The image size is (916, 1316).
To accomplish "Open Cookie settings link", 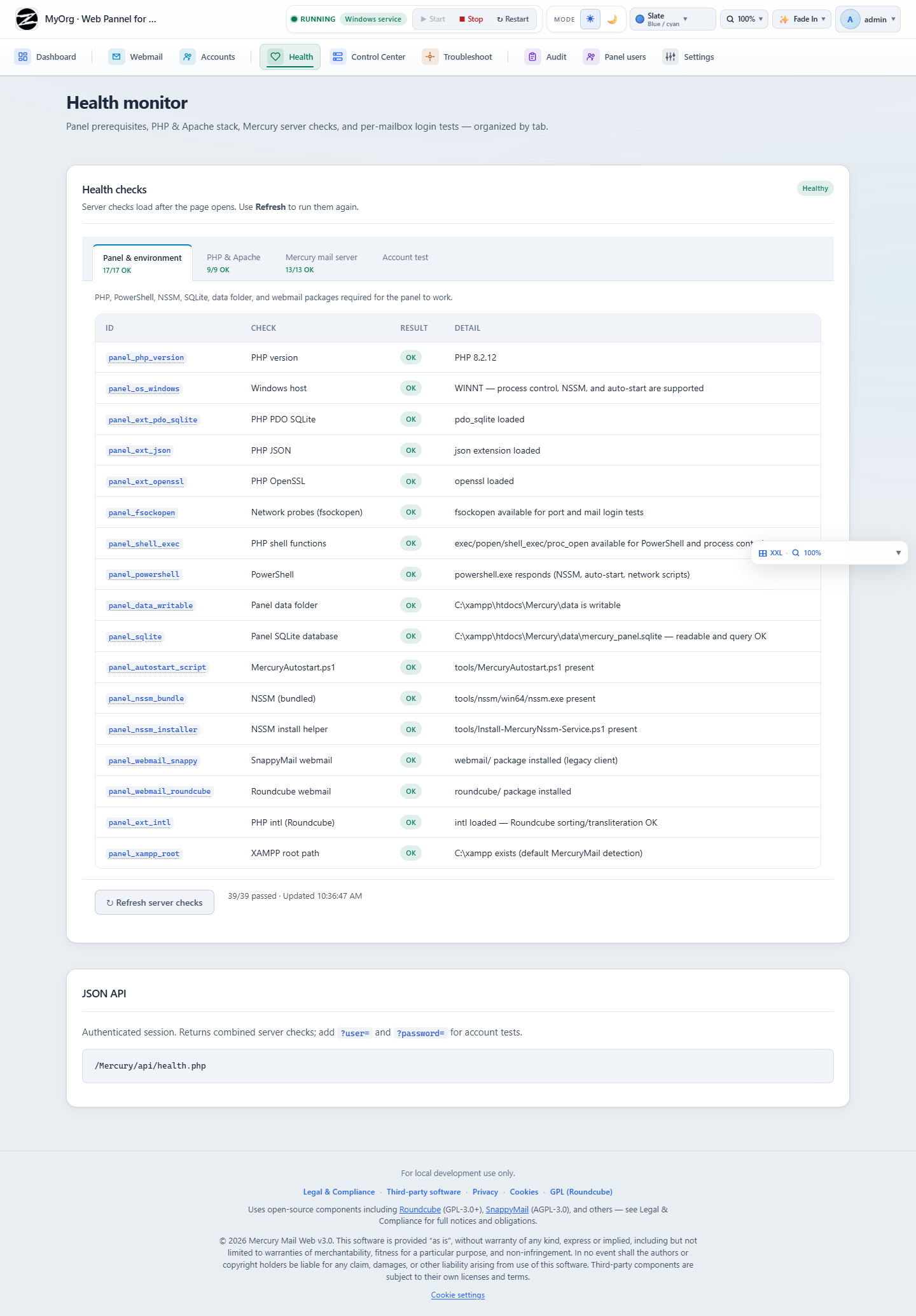I will click(458, 1295).
